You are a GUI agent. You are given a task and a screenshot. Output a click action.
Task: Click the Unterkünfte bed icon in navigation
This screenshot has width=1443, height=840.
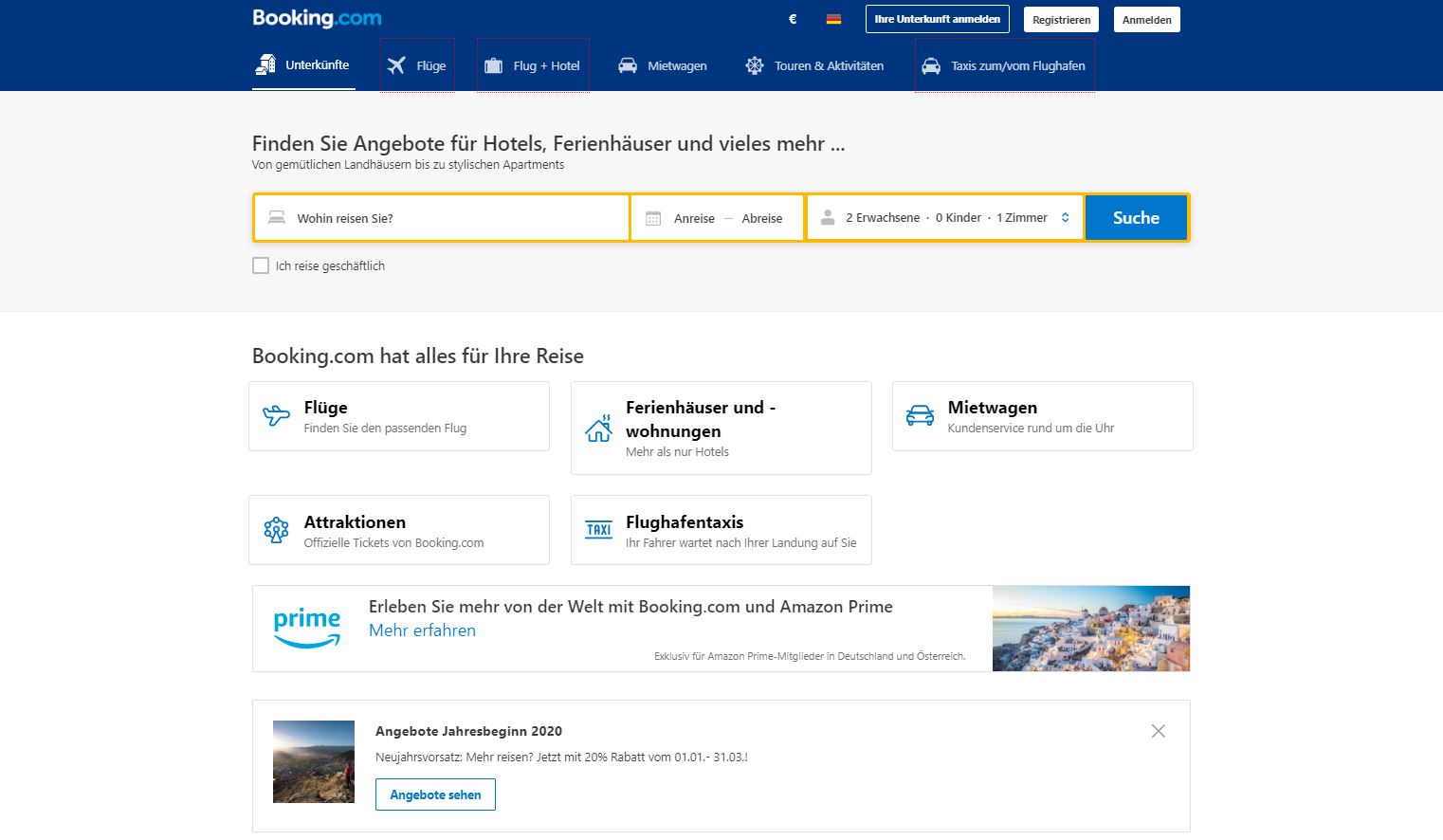click(265, 64)
